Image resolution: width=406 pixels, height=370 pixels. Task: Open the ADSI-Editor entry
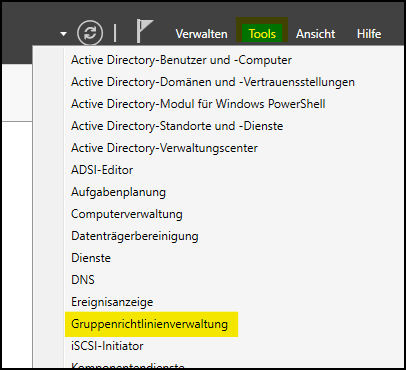[x=102, y=170]
